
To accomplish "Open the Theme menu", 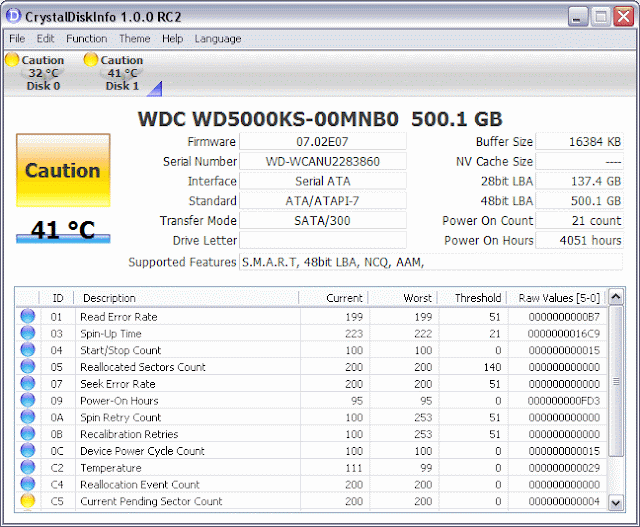I will click(x=135, y=39).
